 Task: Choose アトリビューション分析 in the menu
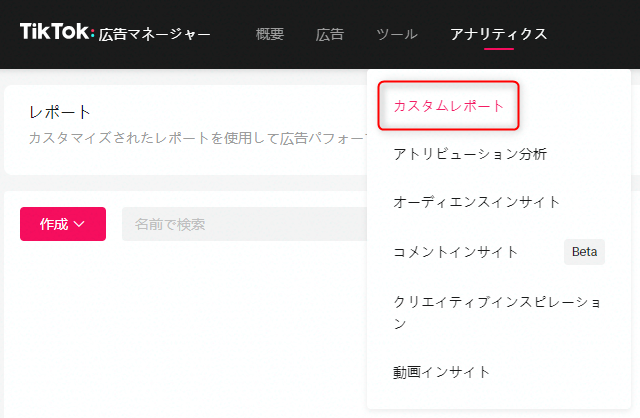(470, 154)
